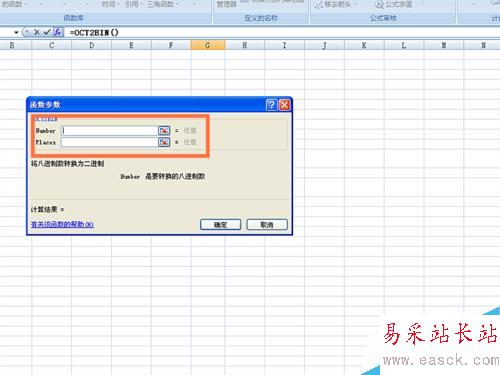The image size is (500, 375).
Task: Click the formula bar text =OCT2BIN()
Action: click(94, 33)
